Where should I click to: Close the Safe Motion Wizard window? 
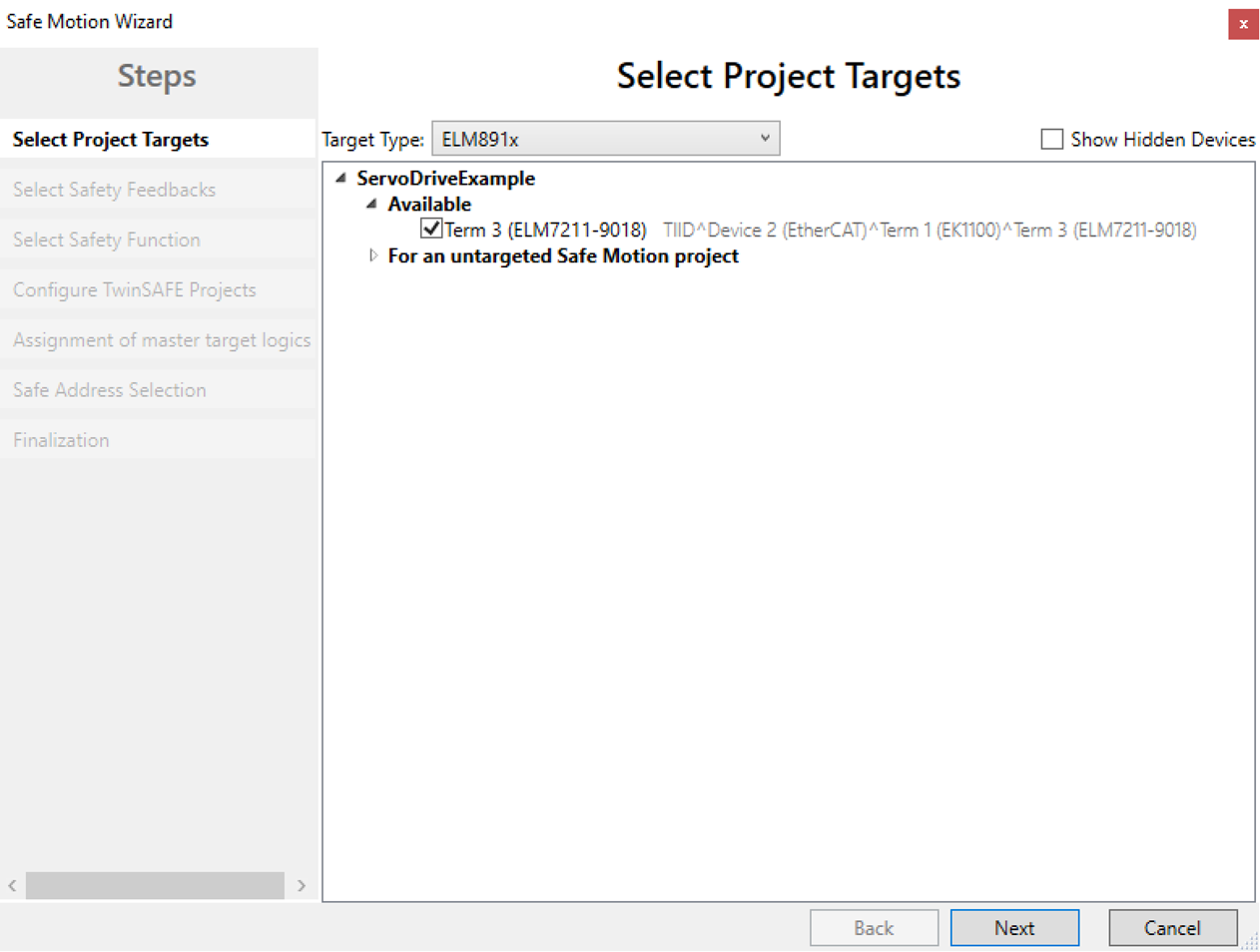click(1243, 24)
